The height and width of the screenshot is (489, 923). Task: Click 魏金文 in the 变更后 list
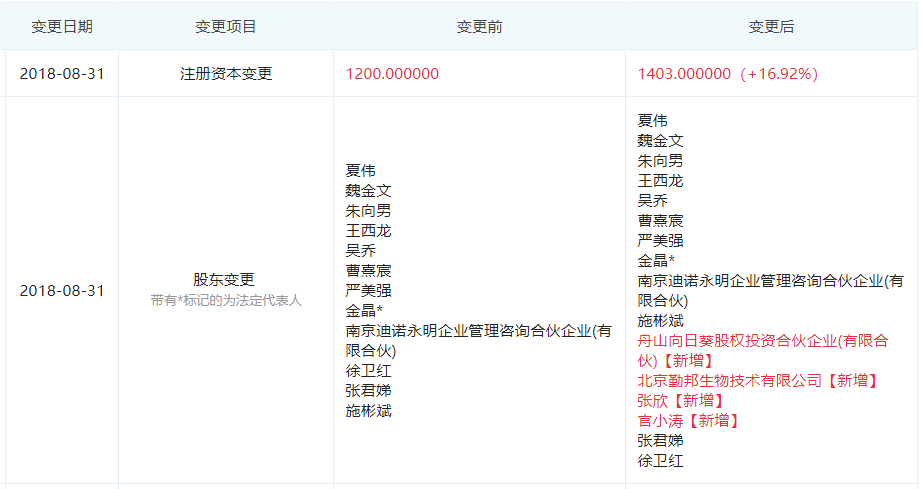pyautogui.click(x=660, y=141)
